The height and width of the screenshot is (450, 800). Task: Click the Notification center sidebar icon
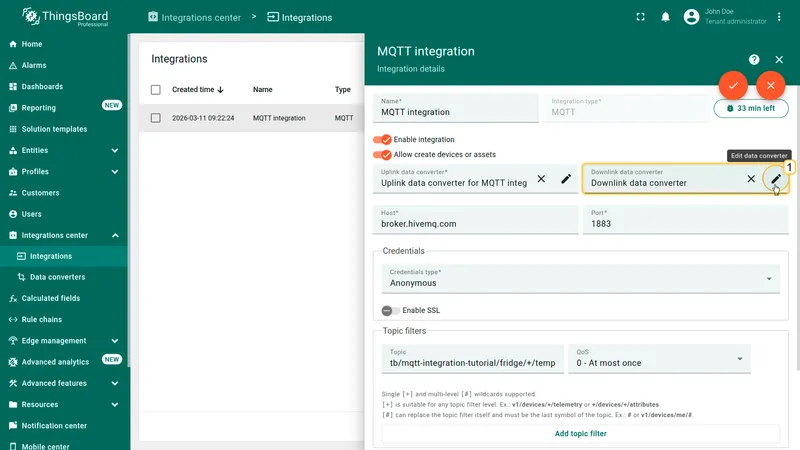pos(13,426)
